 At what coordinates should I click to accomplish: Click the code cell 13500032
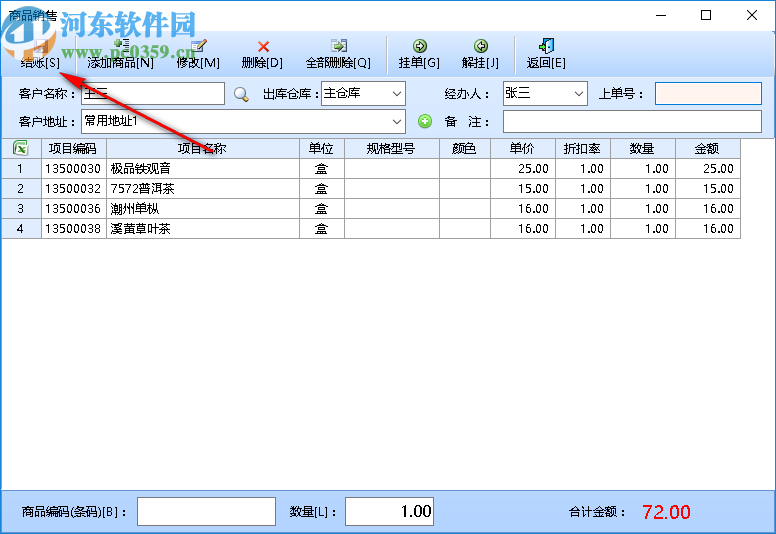(74, 189)
